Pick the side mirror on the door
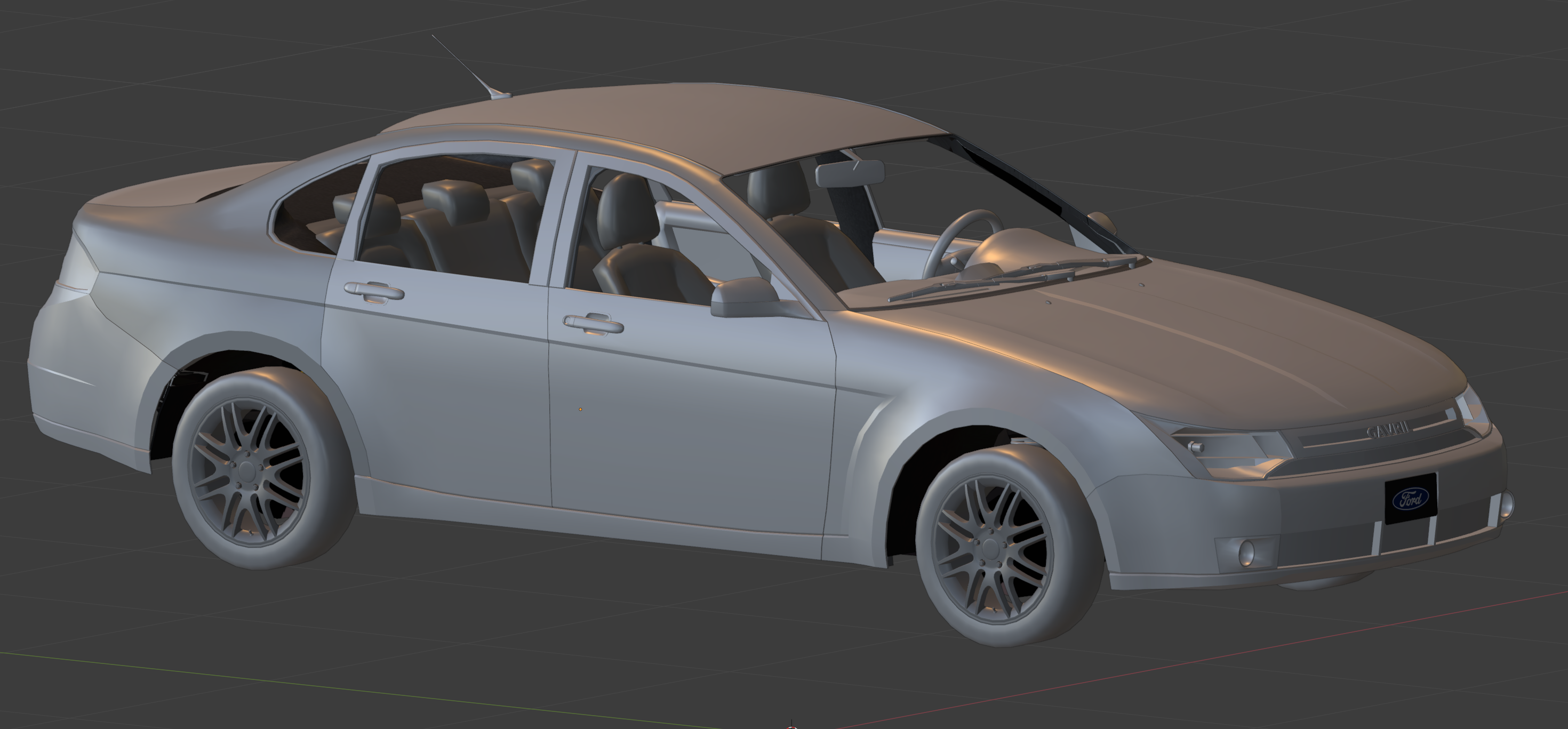The height and width of the screenshot is (729, 1568). click(x=745, y=297)
